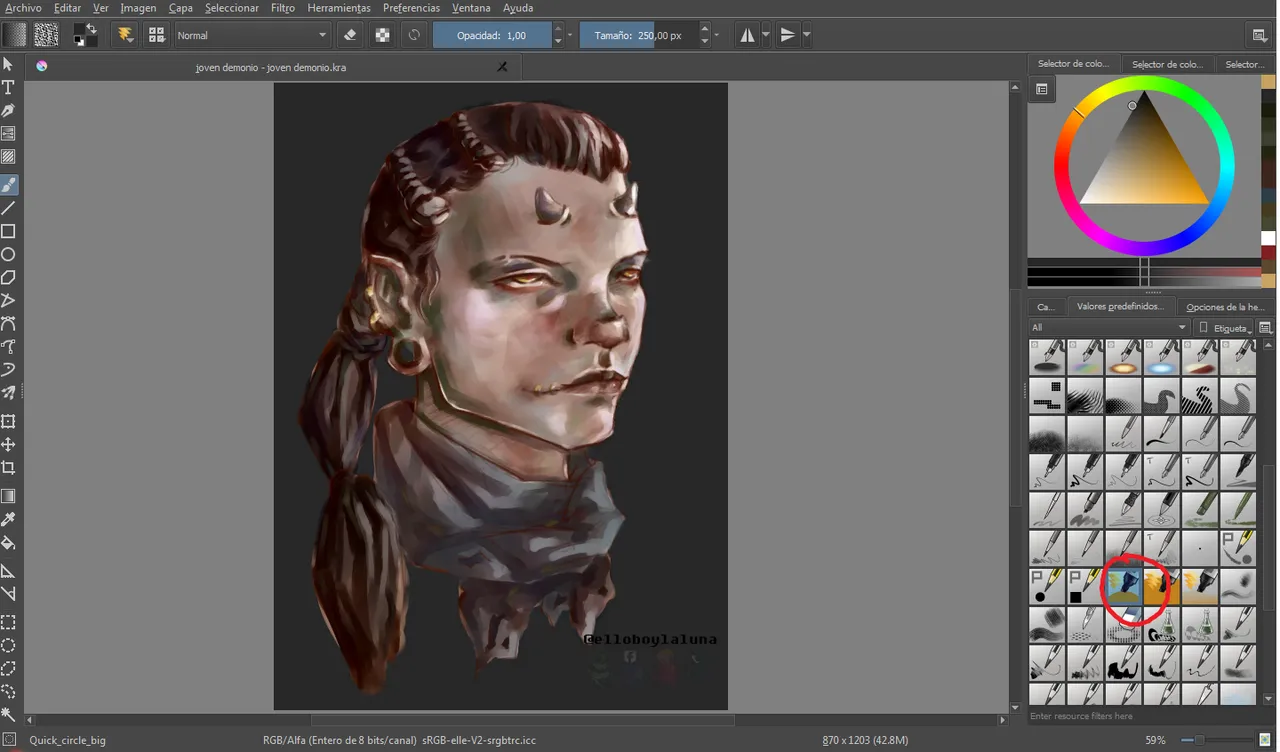This screenshot has width=1280, height=752.
Task: Select the Polygon tool
Action: tap(8, 277)
